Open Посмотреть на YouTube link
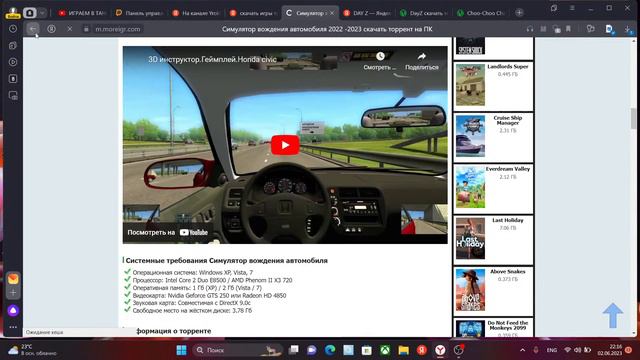Viewport: 640px width, 360px height. (x=168, y=232)
